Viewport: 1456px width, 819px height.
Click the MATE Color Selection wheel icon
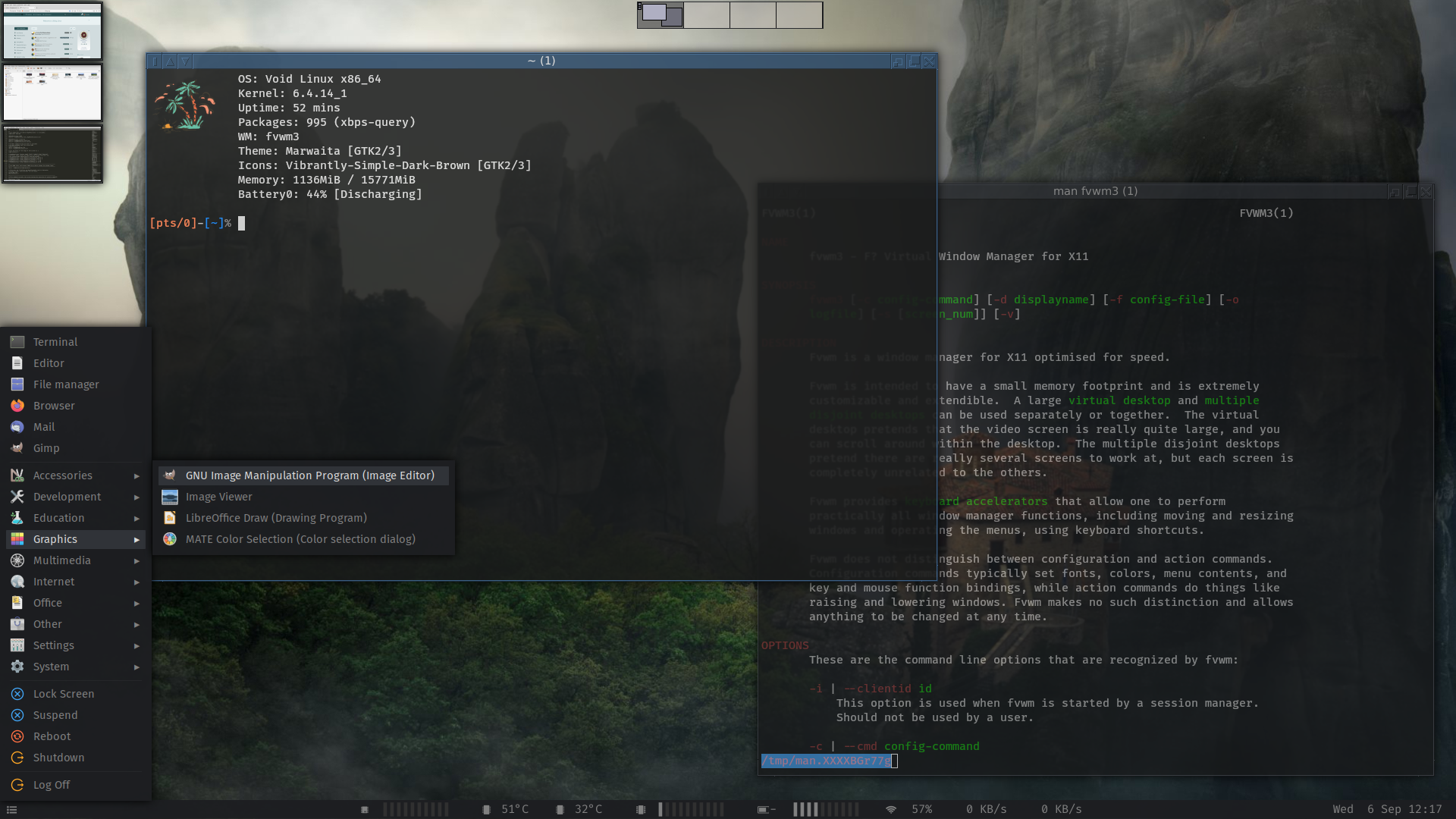click(x=170, y=539)
